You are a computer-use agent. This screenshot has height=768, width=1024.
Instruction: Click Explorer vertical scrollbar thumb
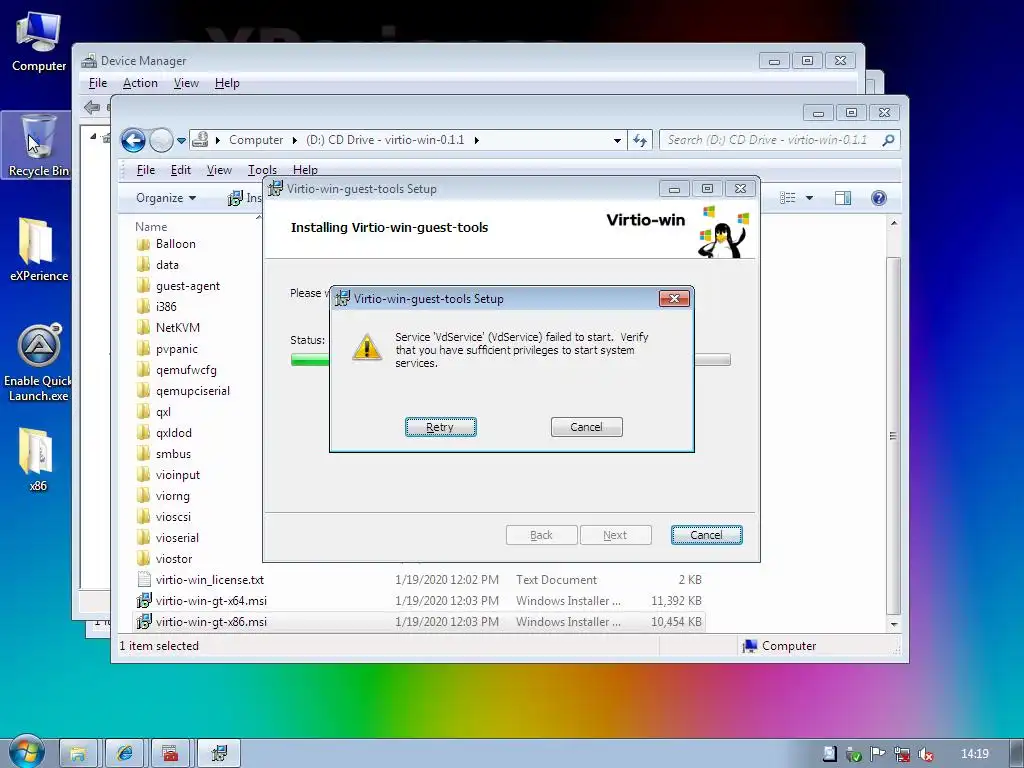point(893,436)
